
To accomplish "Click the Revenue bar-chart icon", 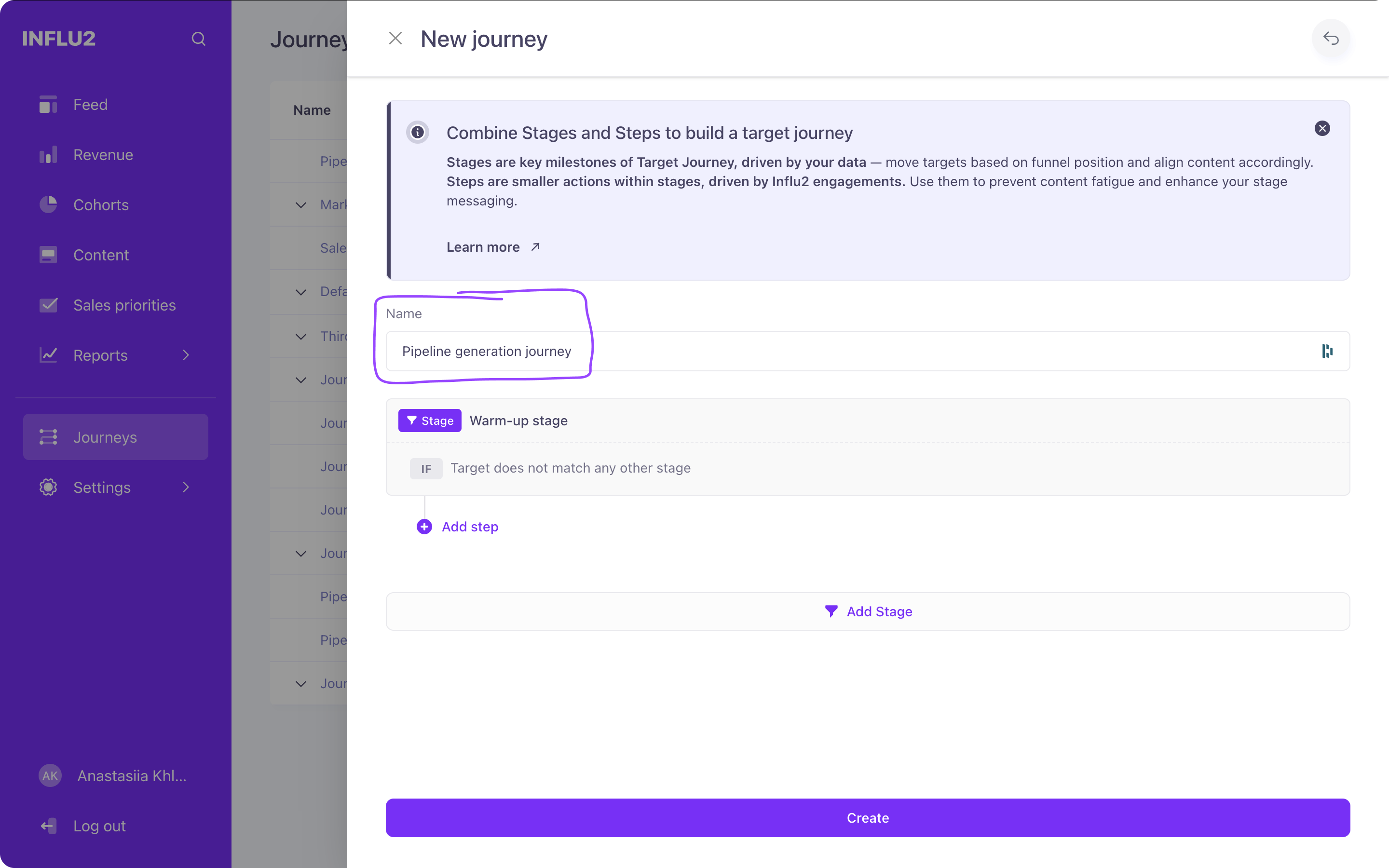I will point(48,154).
